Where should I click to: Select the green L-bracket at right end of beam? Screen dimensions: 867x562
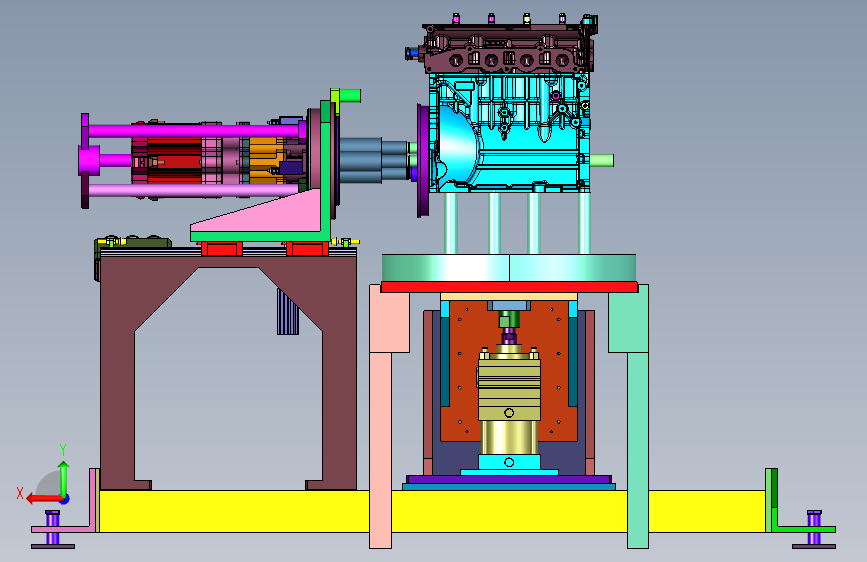click(774, 520)
